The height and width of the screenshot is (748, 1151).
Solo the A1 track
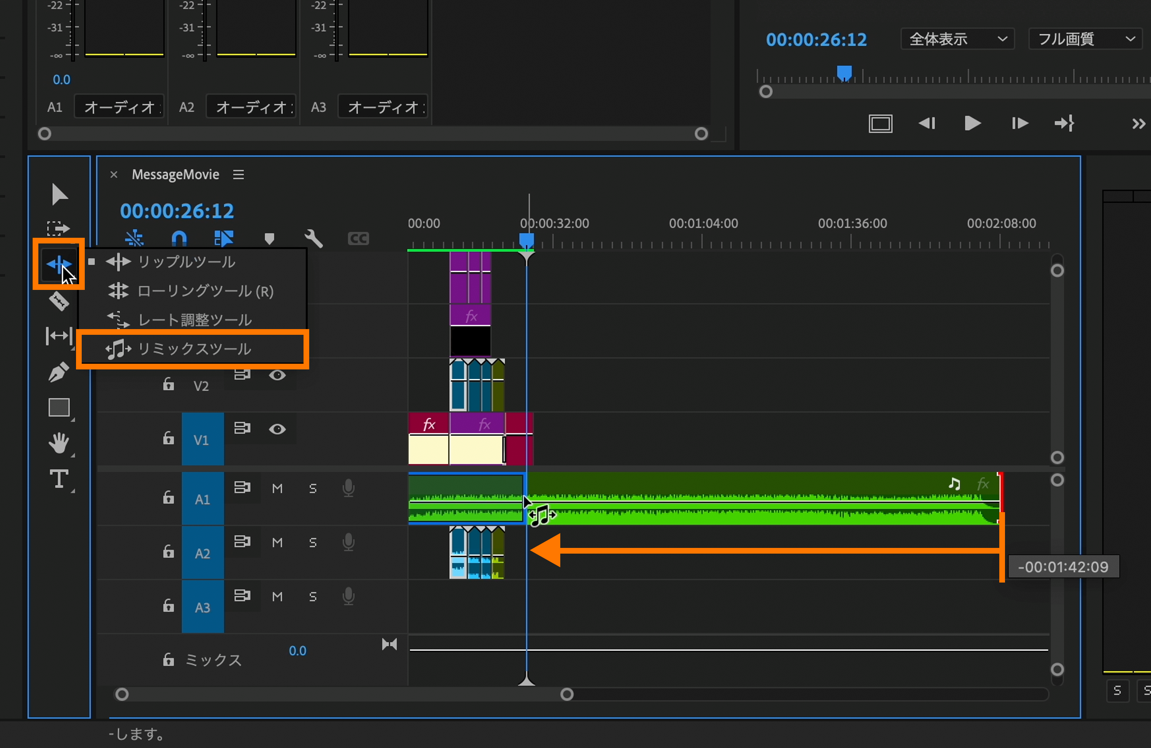pyautogui.click(x=313, y=488)
